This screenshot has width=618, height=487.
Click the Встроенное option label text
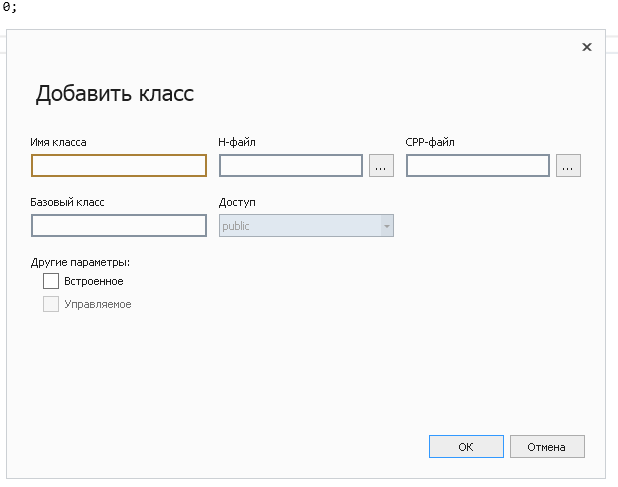[94, 281]
